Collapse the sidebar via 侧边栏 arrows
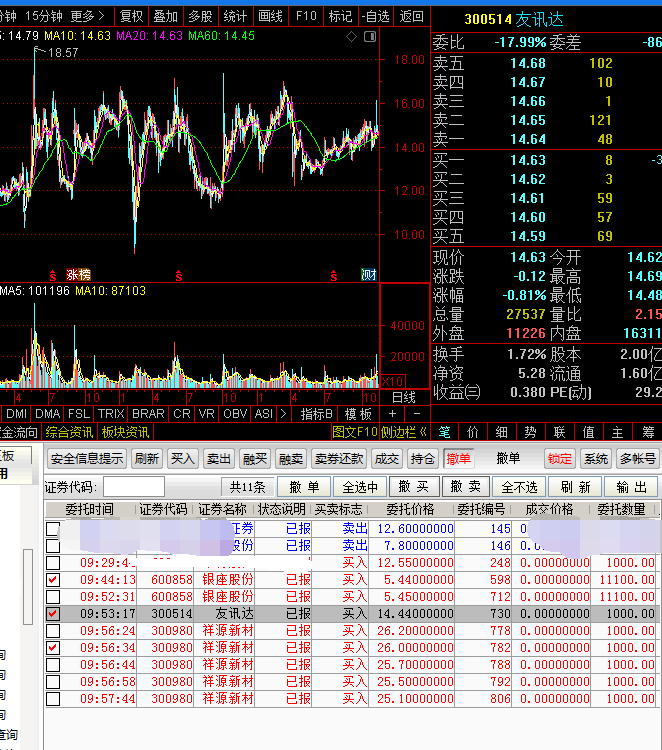This screenshot has height=750, width=662. pos(404,432)
